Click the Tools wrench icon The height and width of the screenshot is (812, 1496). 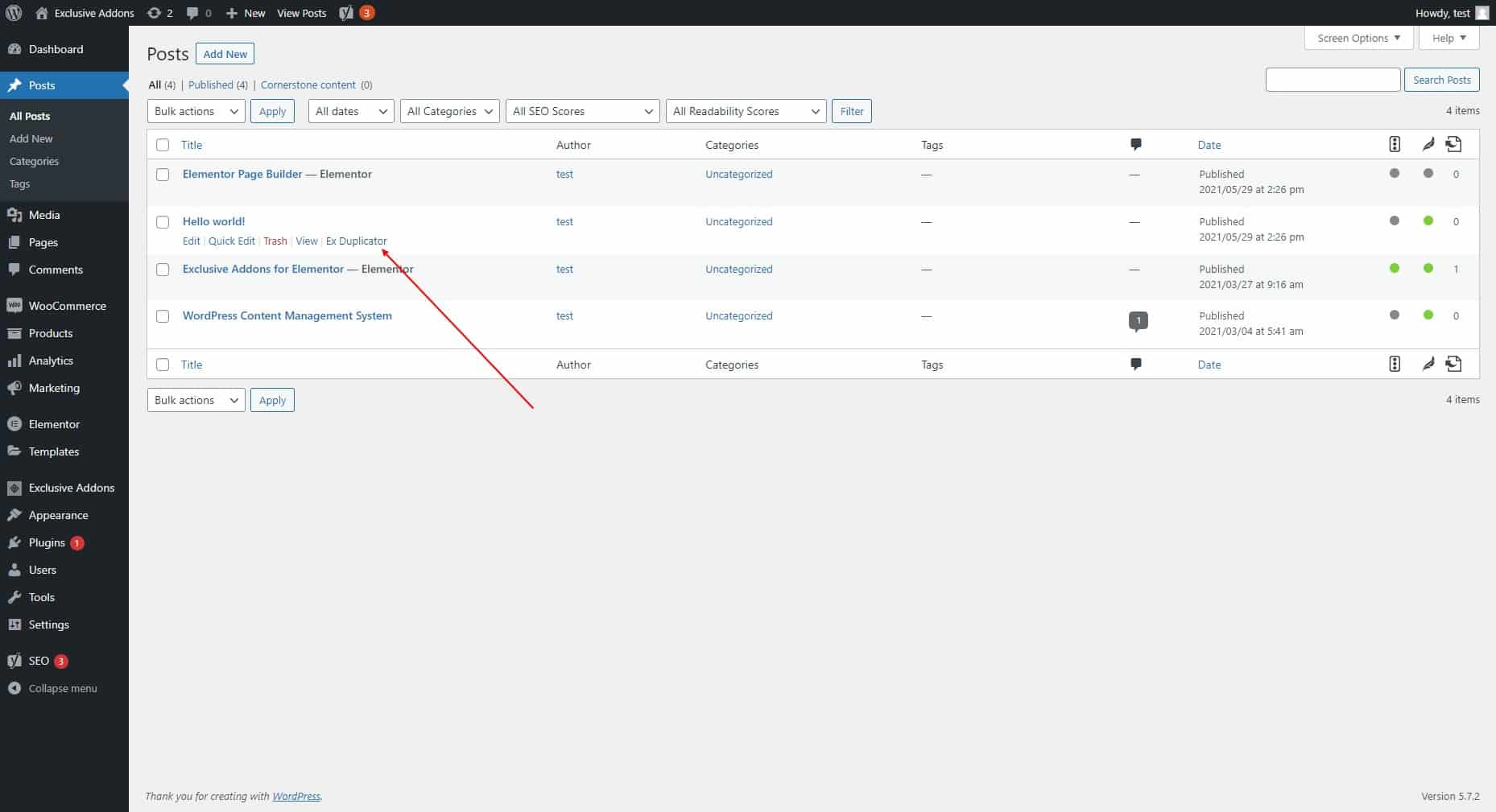point(14,597)
